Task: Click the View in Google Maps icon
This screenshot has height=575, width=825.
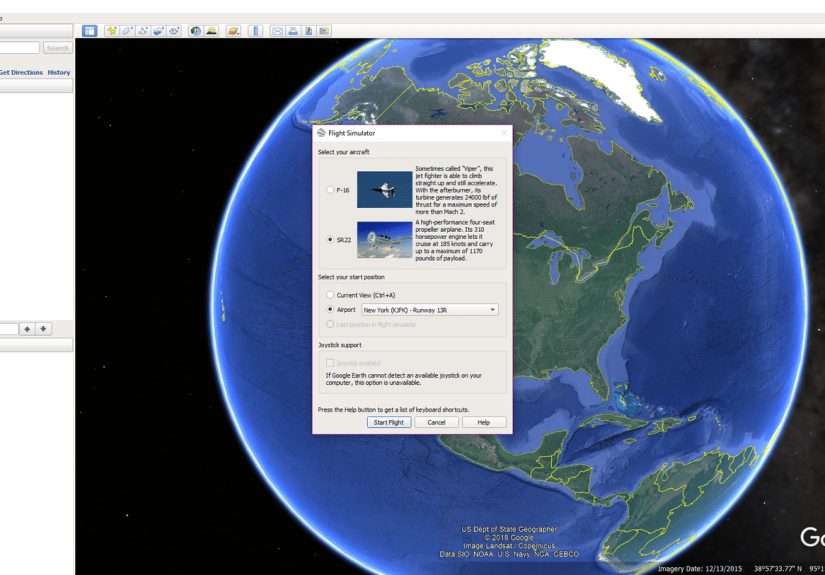Action: click(325, 31)
